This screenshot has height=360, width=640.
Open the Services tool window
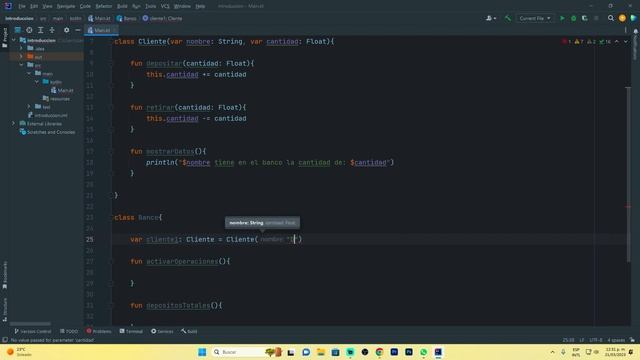162,331
